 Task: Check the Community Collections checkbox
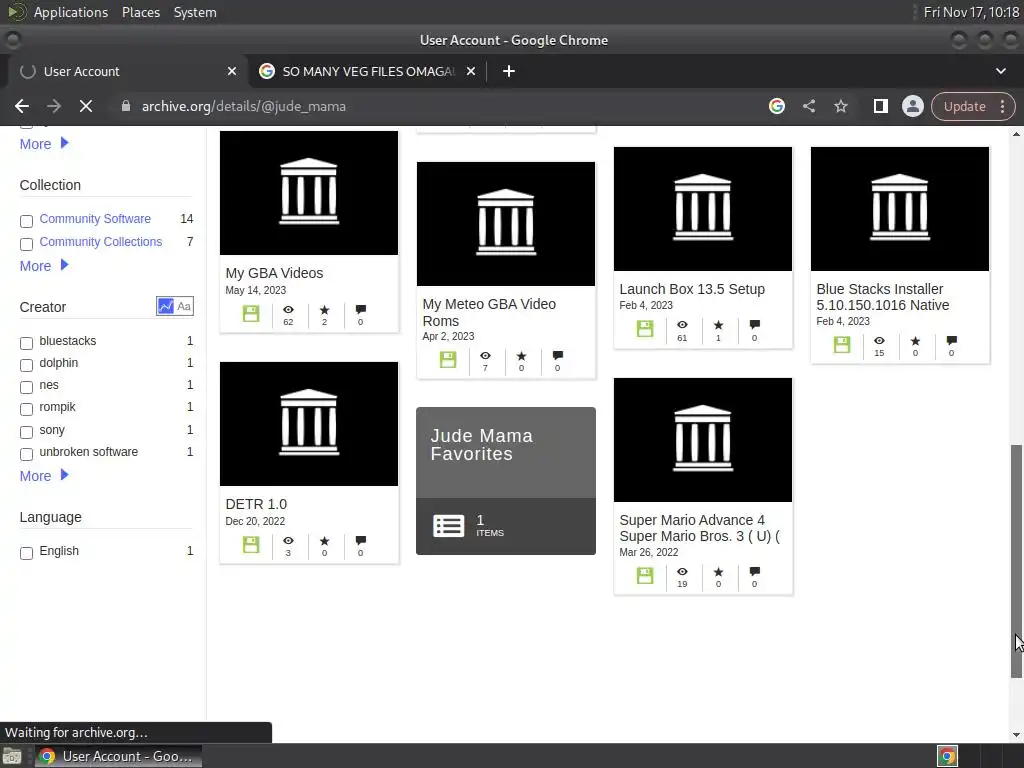[x=26, y=244]
